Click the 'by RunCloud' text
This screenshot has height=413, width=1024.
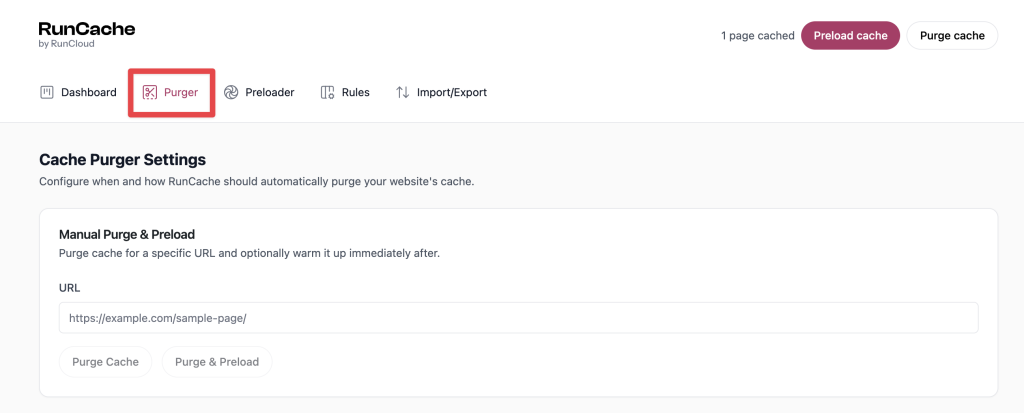pos(67,44)
